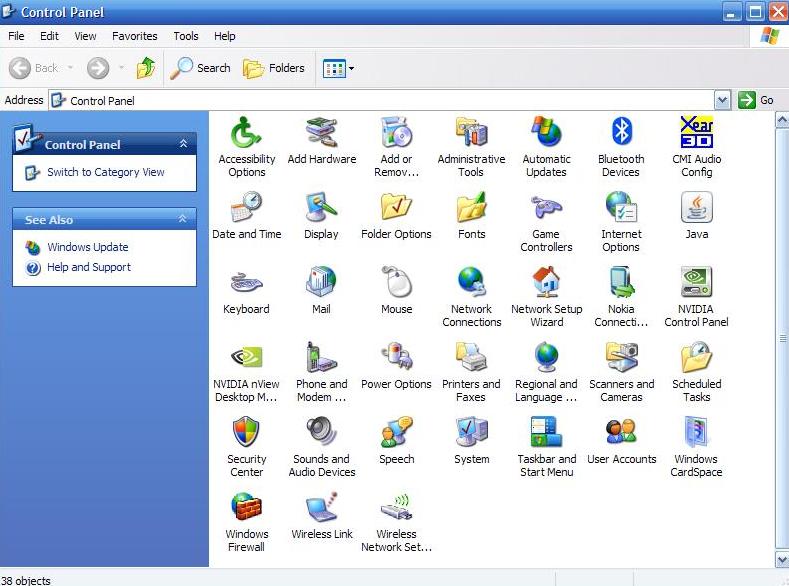Open the Fonts folder icon

pos(471,207)
